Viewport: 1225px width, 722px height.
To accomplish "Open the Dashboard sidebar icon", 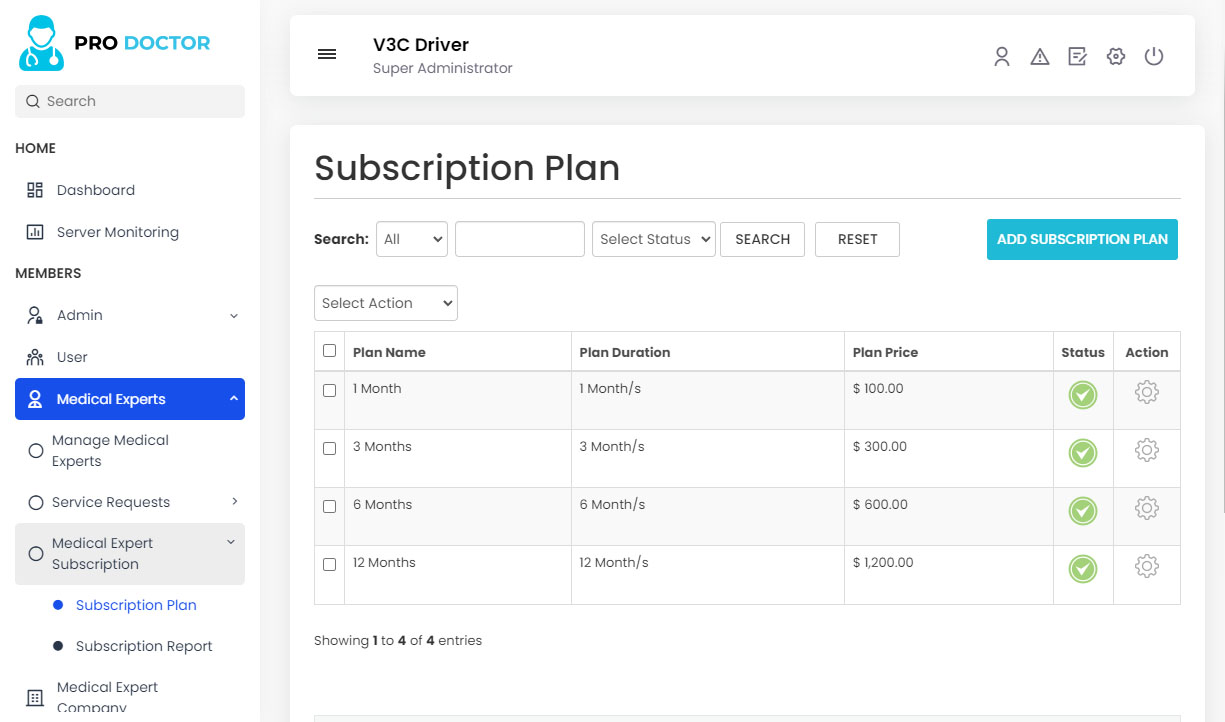I will click(x=35, y=189).
